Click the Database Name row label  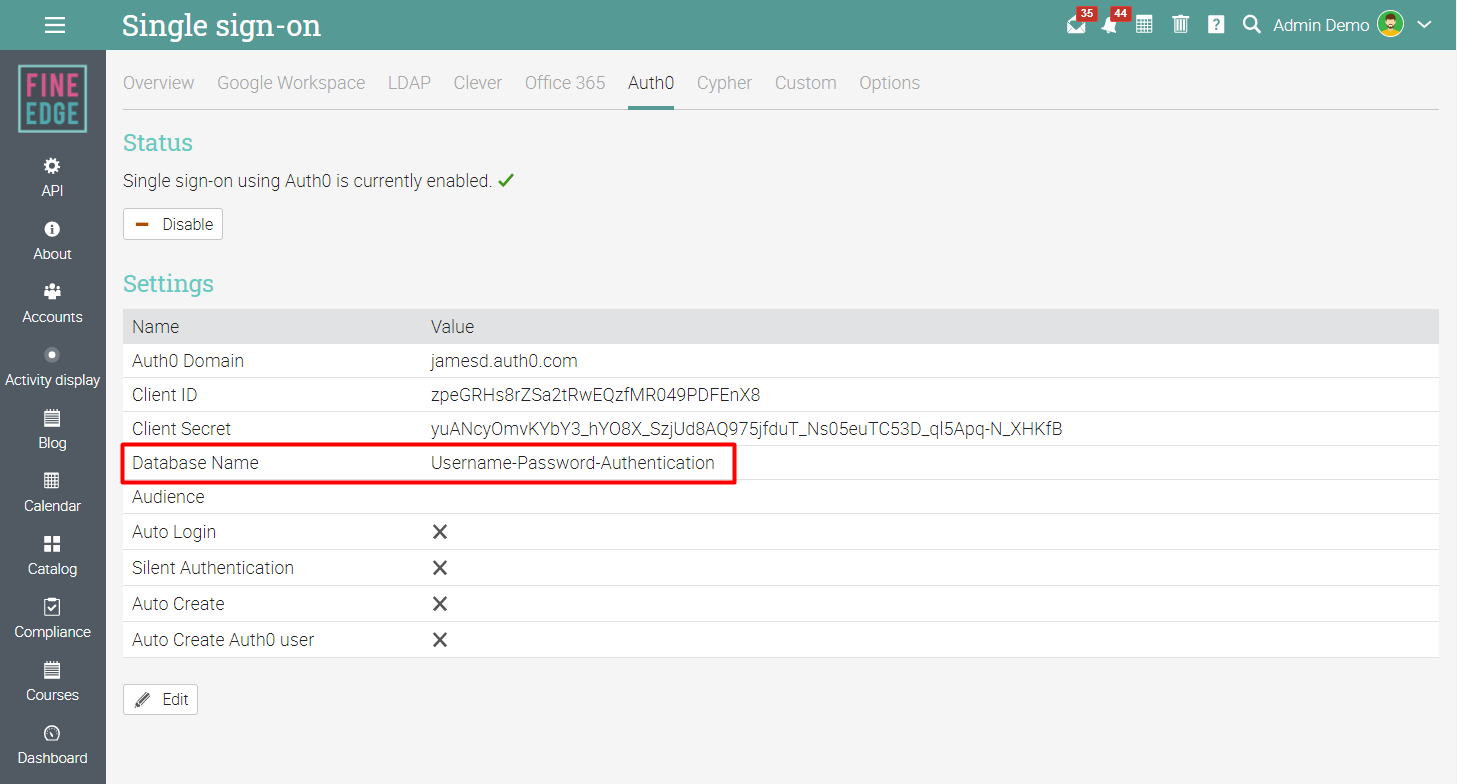tap(195, 463)
